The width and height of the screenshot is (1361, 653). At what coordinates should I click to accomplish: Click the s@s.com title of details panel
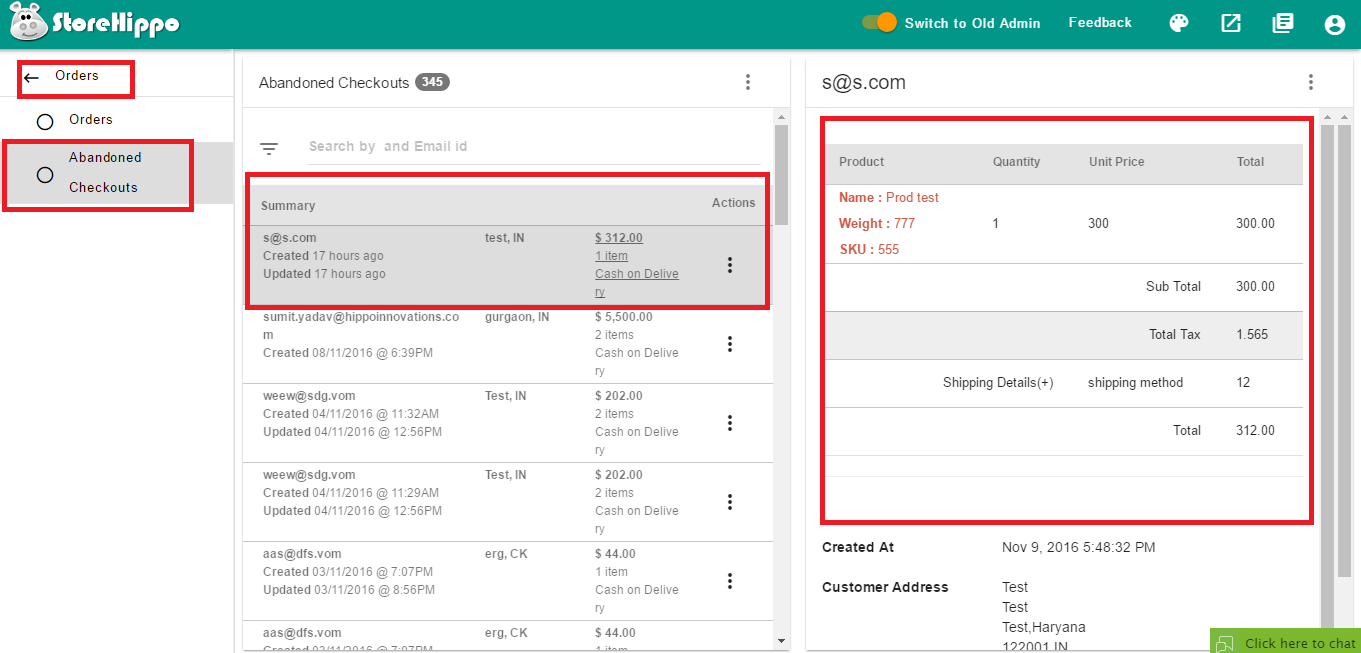tap(864, 83)
